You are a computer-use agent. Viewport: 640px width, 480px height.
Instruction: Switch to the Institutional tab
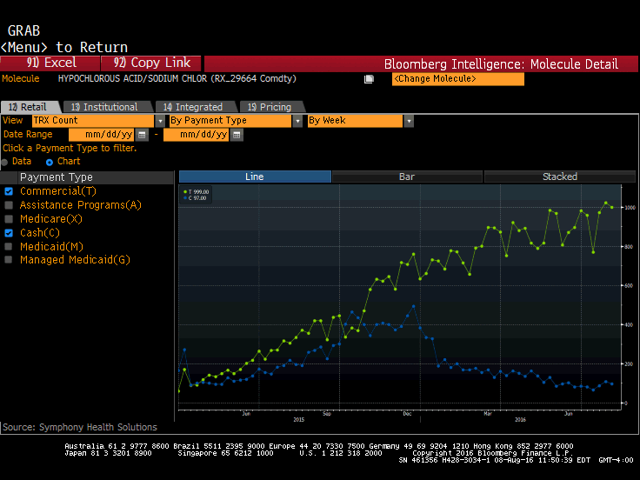[x=107, y=107]
